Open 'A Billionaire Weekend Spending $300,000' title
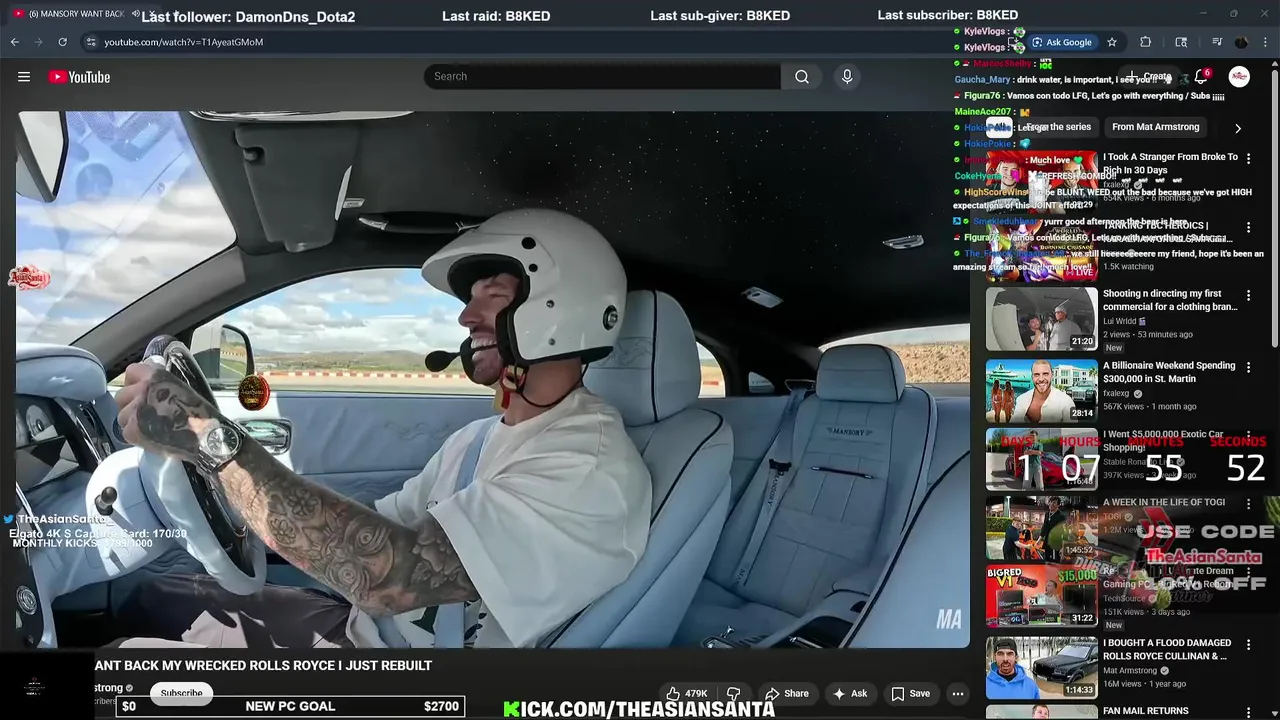 click(x=1169, y=372)
